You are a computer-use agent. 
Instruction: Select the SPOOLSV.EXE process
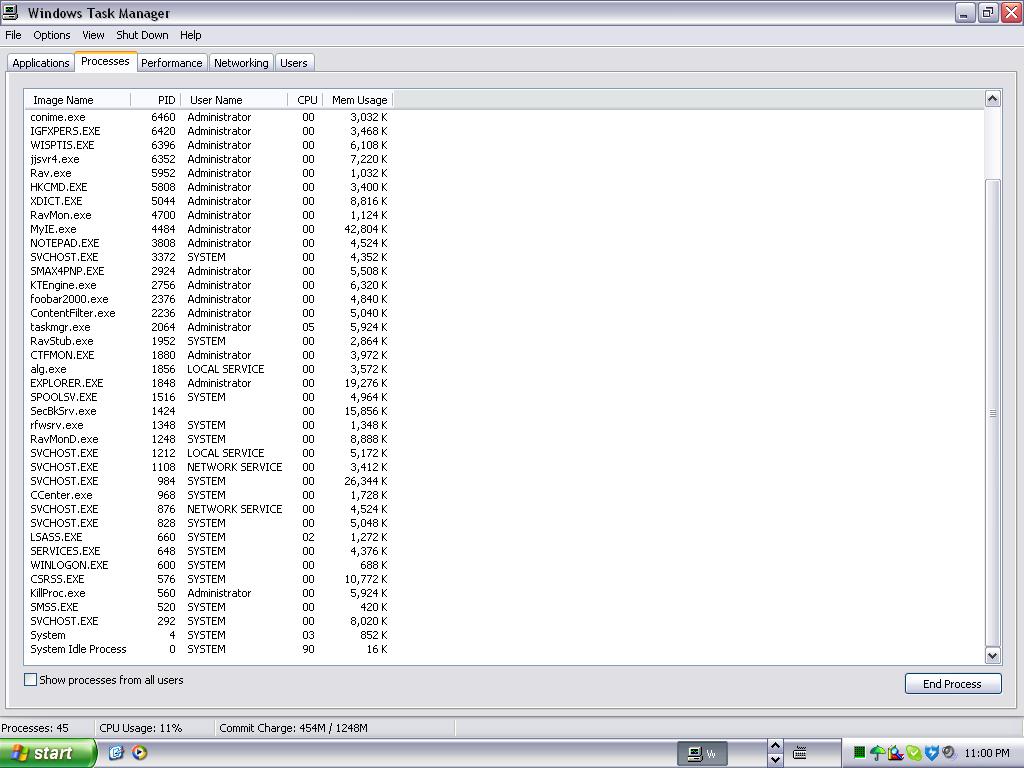coord(209,397)
